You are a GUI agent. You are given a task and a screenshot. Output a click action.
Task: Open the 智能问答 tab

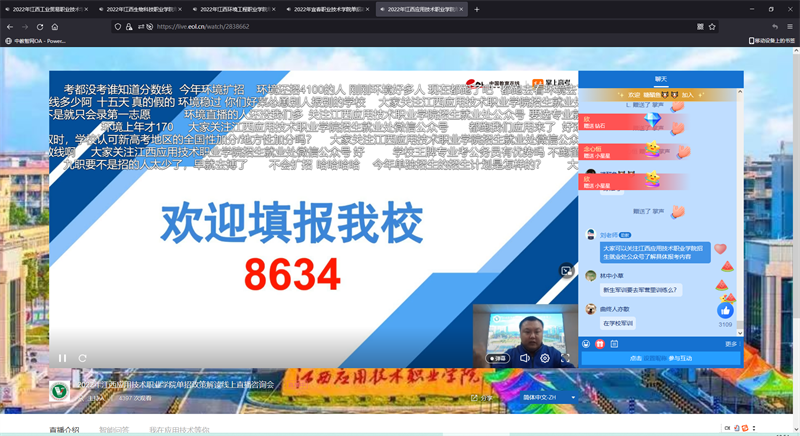click(x=114, y=430)
